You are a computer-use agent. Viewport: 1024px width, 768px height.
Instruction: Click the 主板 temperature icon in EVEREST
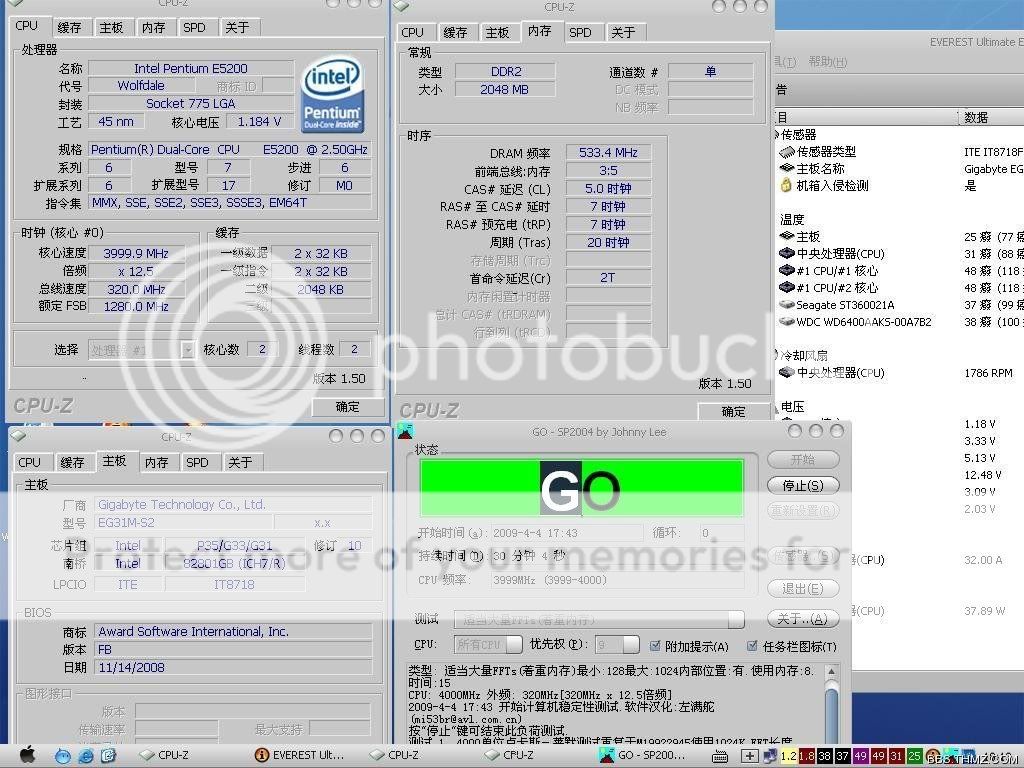click(x=786, y=236)
